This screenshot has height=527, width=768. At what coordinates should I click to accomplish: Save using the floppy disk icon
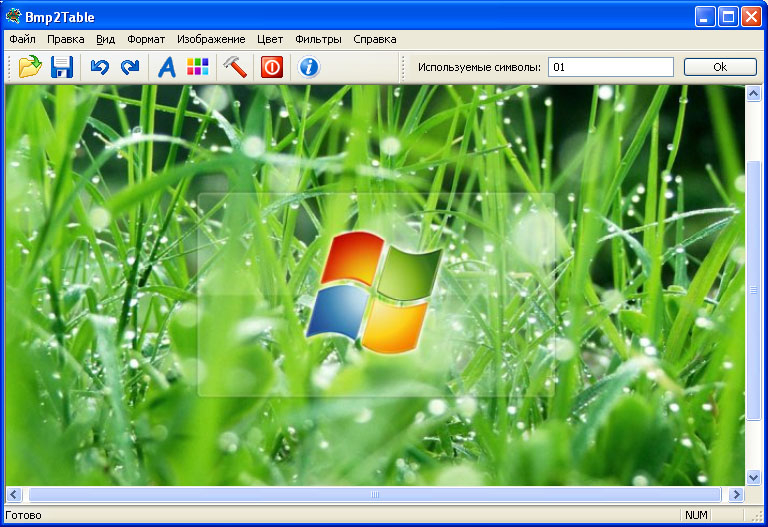coord(62,67)
